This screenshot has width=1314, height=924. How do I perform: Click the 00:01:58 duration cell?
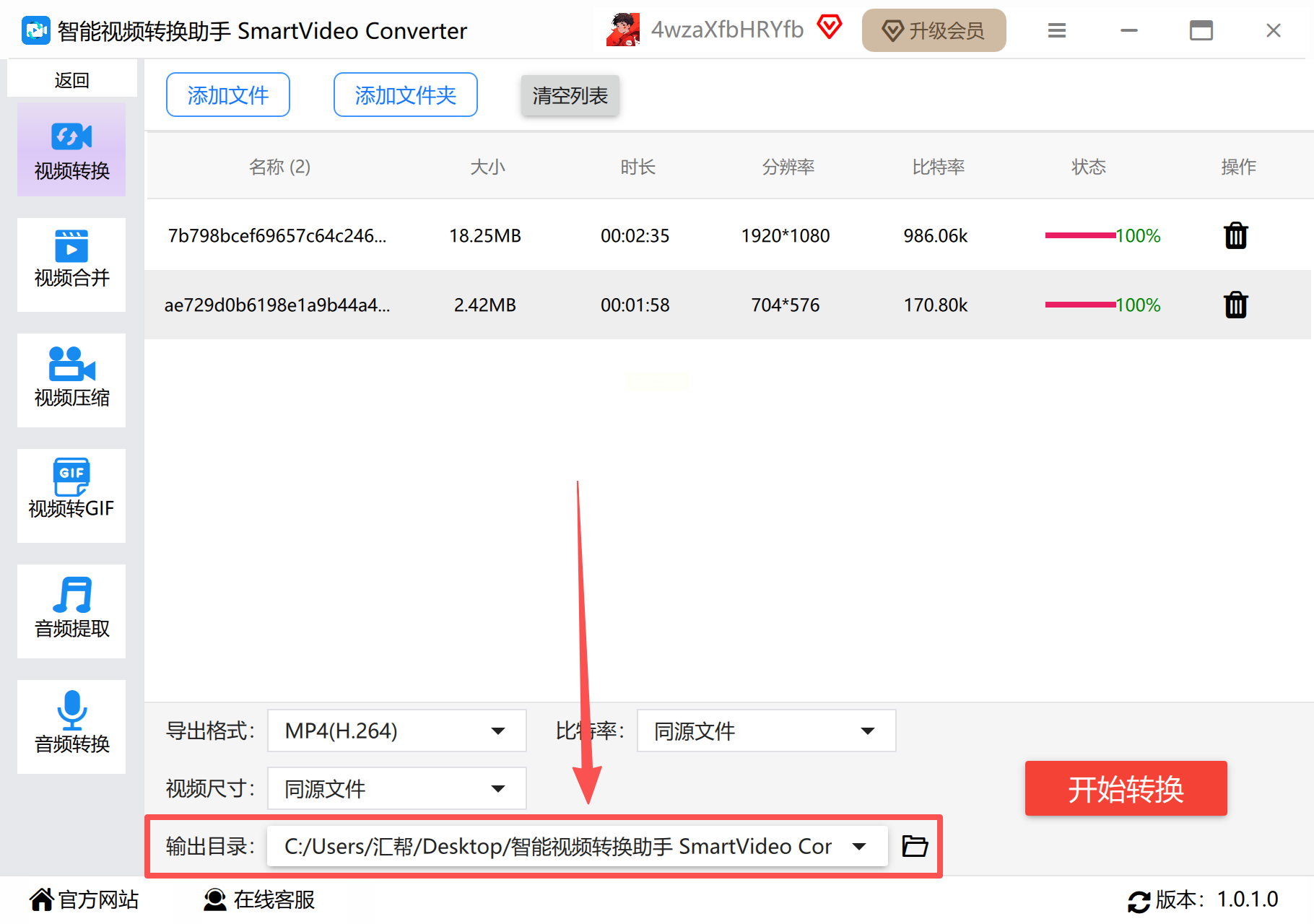(x=635, y=305)
